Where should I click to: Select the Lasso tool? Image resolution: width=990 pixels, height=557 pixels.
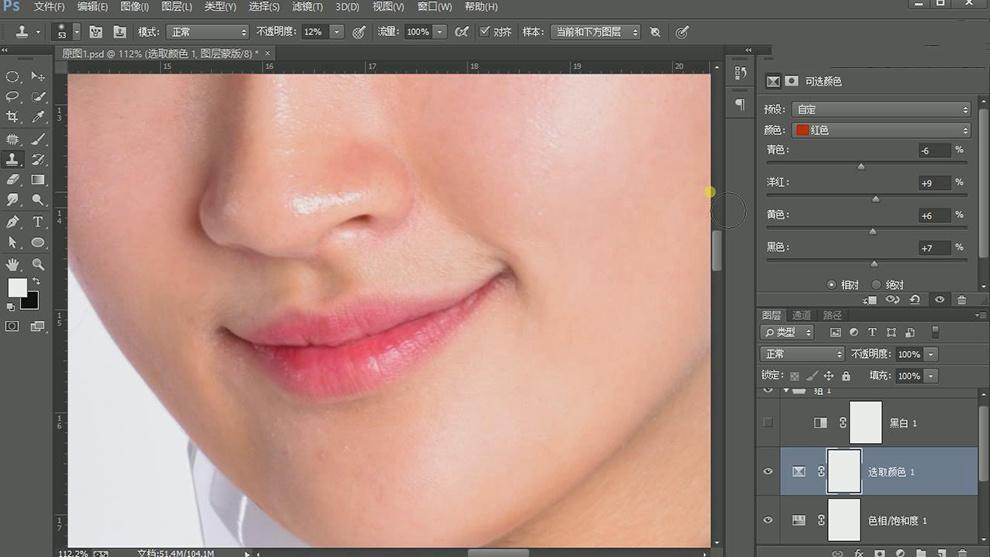[x=13, y=97]
